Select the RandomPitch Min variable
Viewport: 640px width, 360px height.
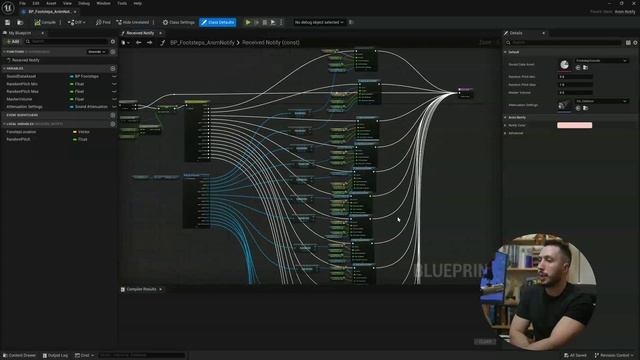point(22,84)
